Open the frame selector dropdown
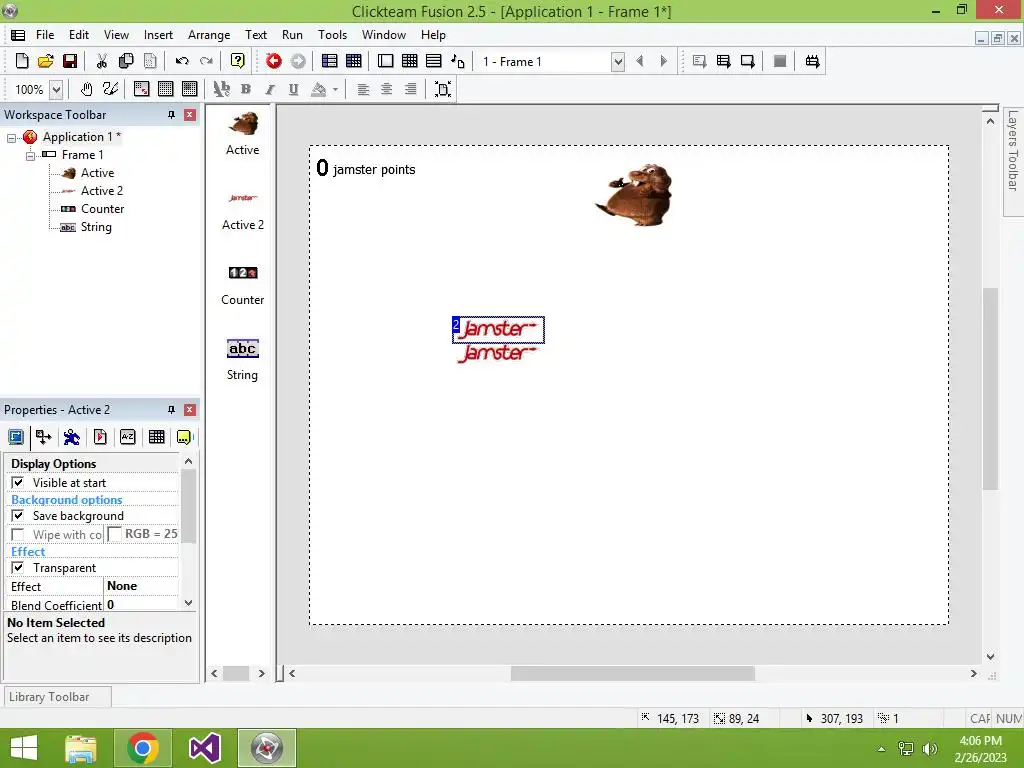Screen dimensions: 1024x768 pos(617,61)
